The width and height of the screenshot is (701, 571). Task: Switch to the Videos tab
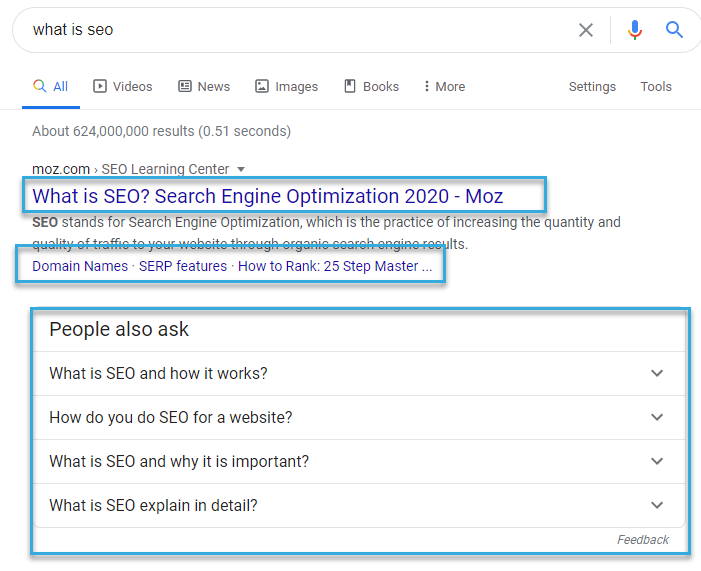click(x=123, y=87)
